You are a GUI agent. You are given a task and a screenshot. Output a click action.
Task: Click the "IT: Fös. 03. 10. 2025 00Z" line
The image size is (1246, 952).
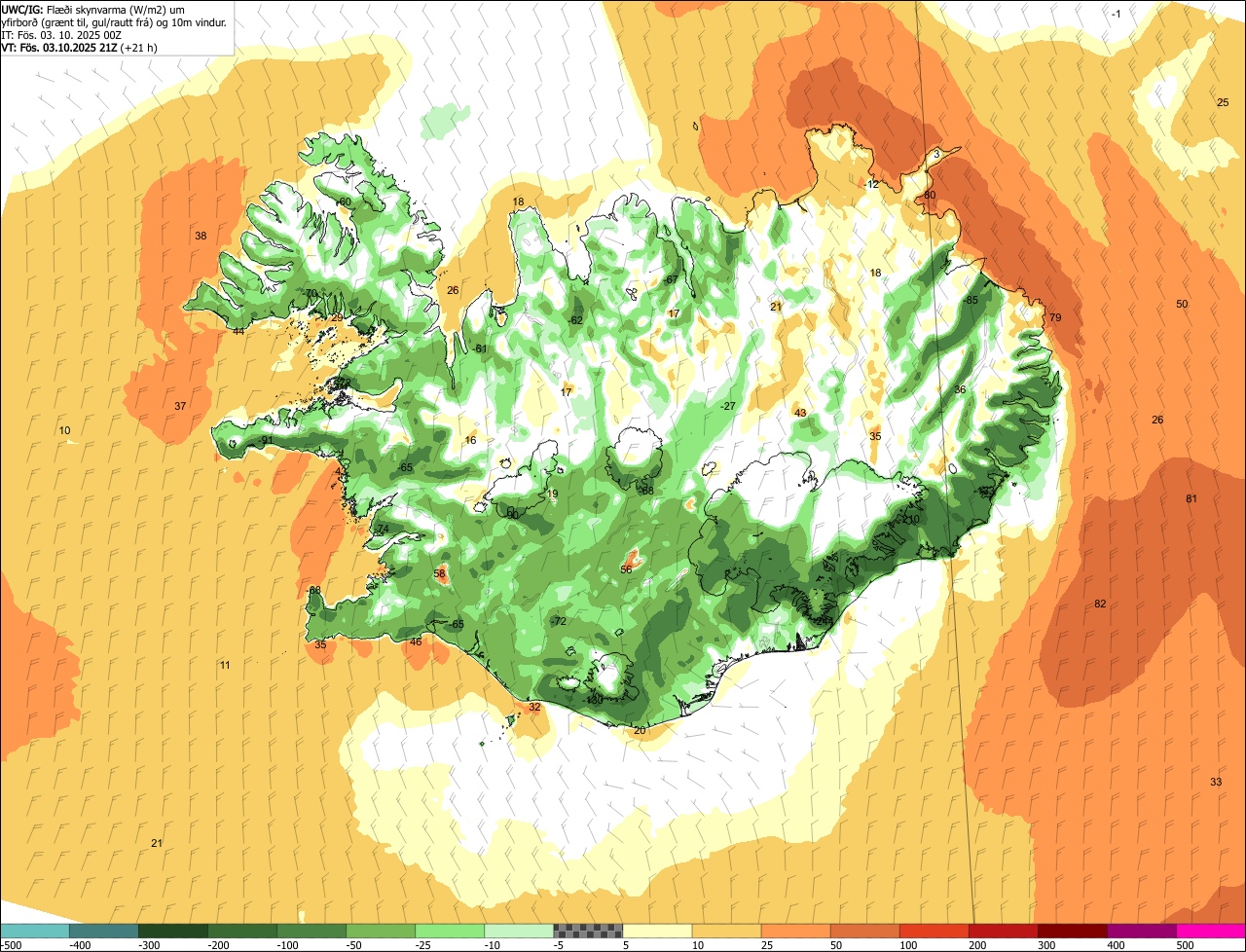coord(61,34)
